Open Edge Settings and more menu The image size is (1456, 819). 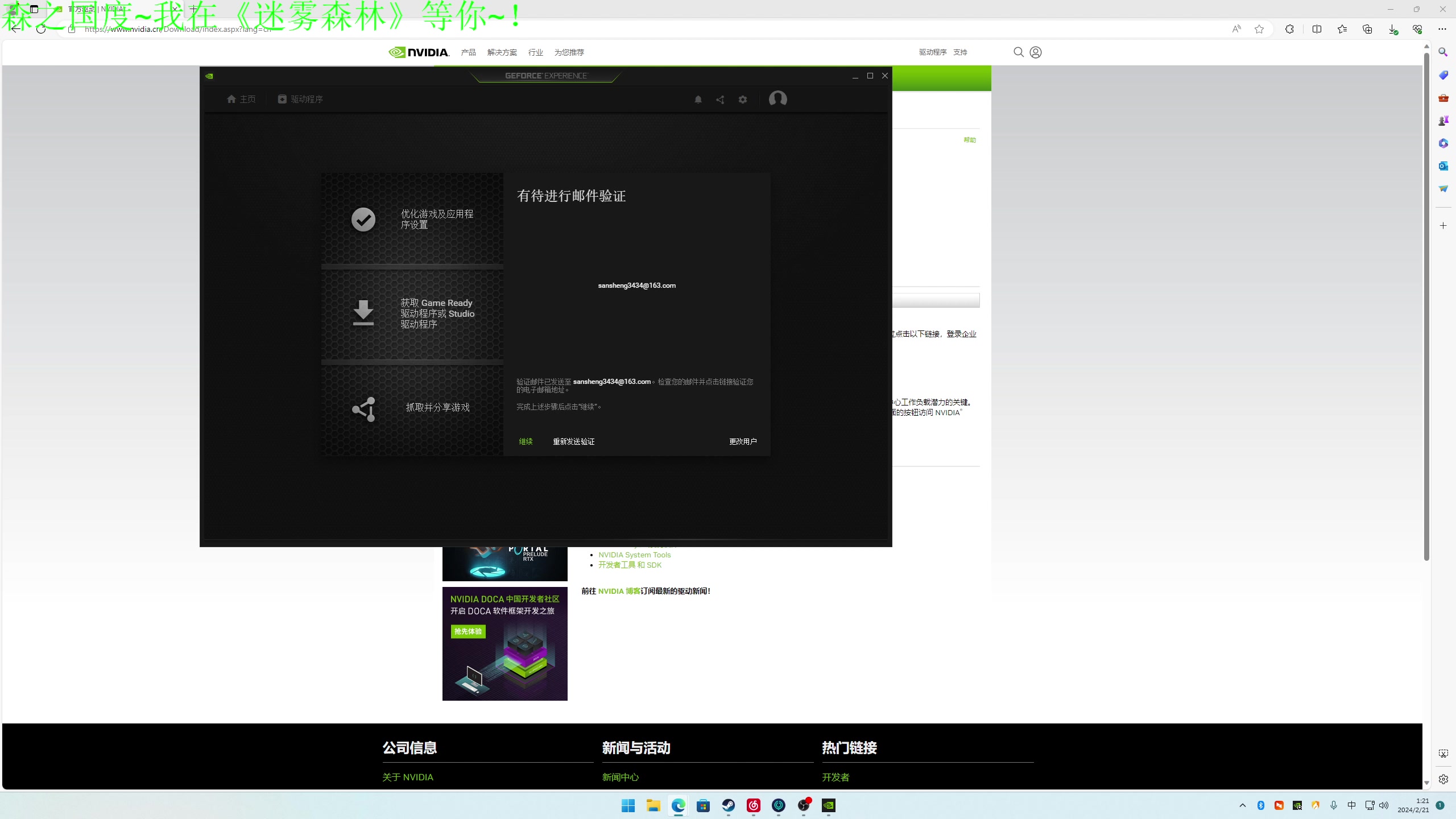[1442, 29]
